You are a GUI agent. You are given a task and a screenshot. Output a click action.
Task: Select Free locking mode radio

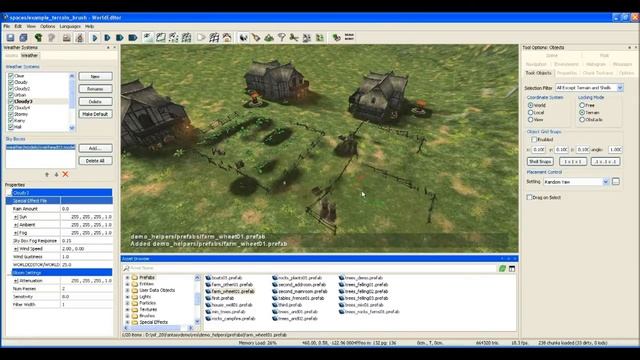[582, 105]
